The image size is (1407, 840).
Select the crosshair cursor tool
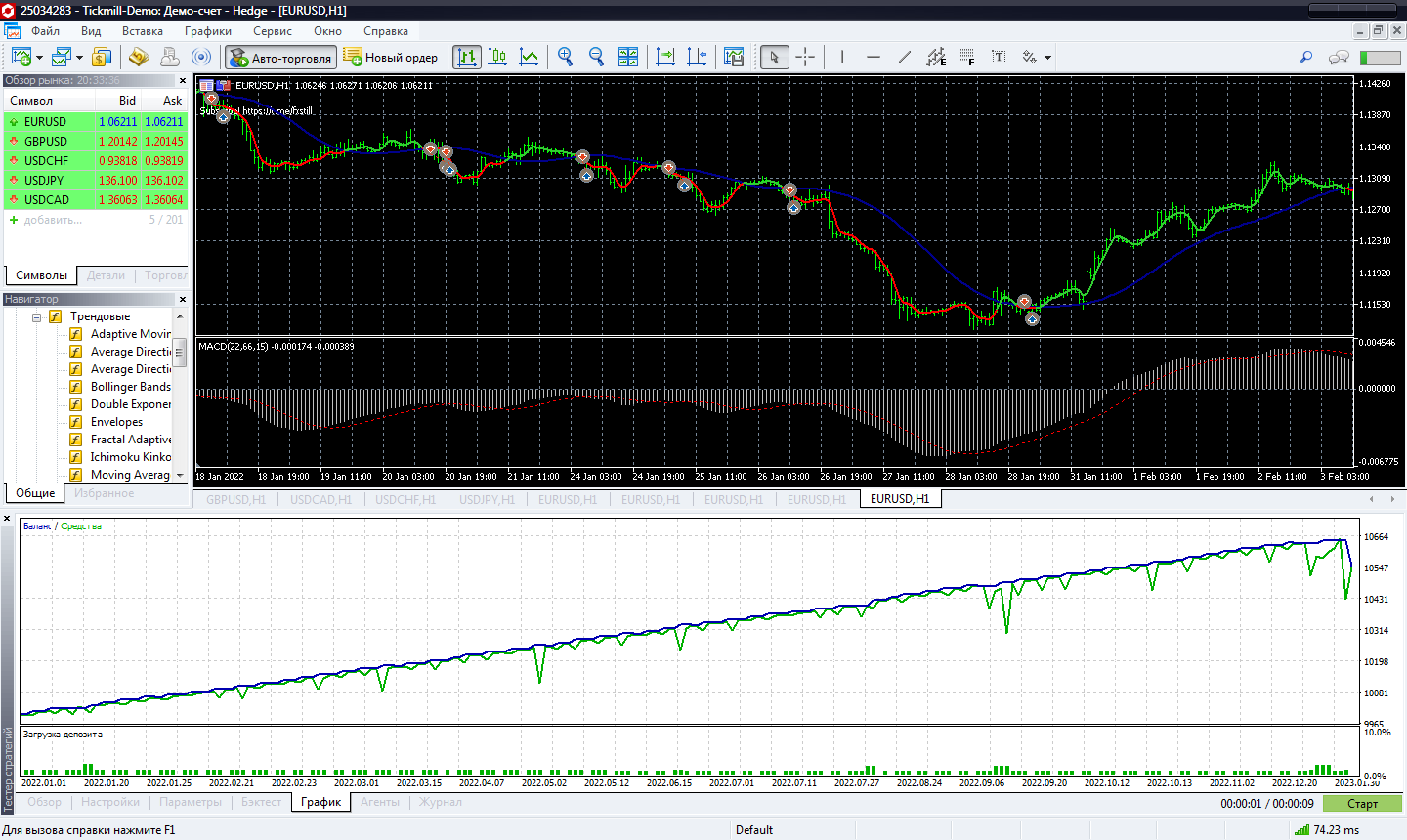805,58
